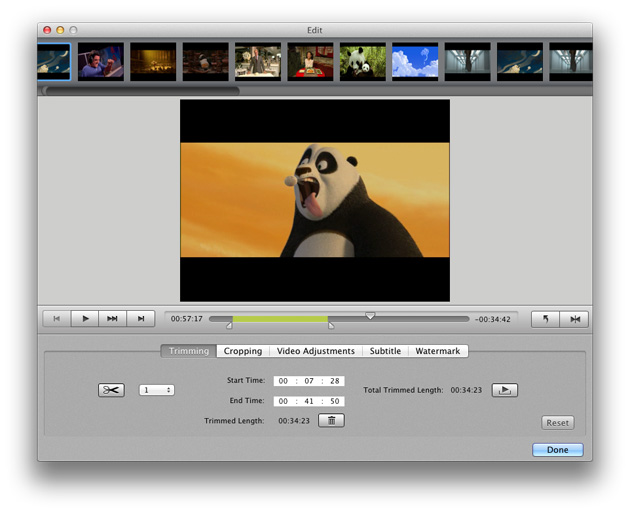This screenshot has height=513, width=630.
Task: Click the scissors trim button
Action: click(x=111, y=390)
